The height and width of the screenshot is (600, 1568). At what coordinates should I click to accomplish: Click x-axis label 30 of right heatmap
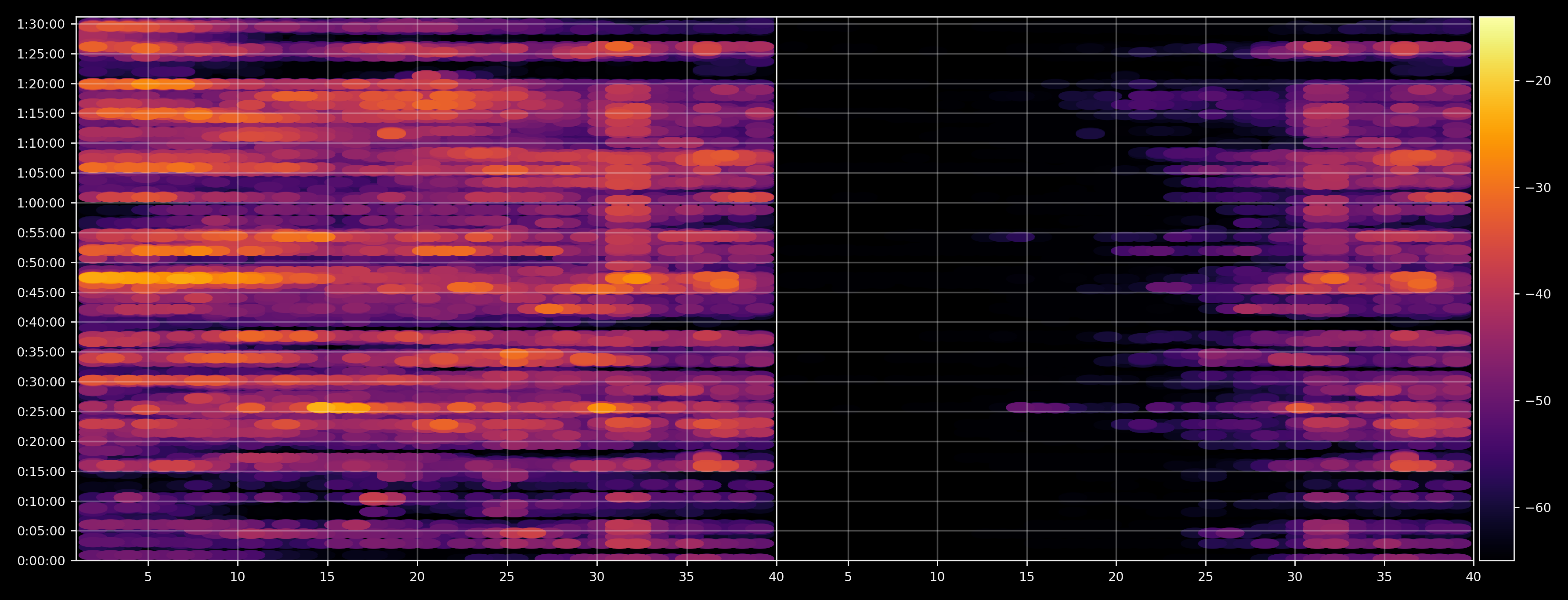[x=1295, y=577]
